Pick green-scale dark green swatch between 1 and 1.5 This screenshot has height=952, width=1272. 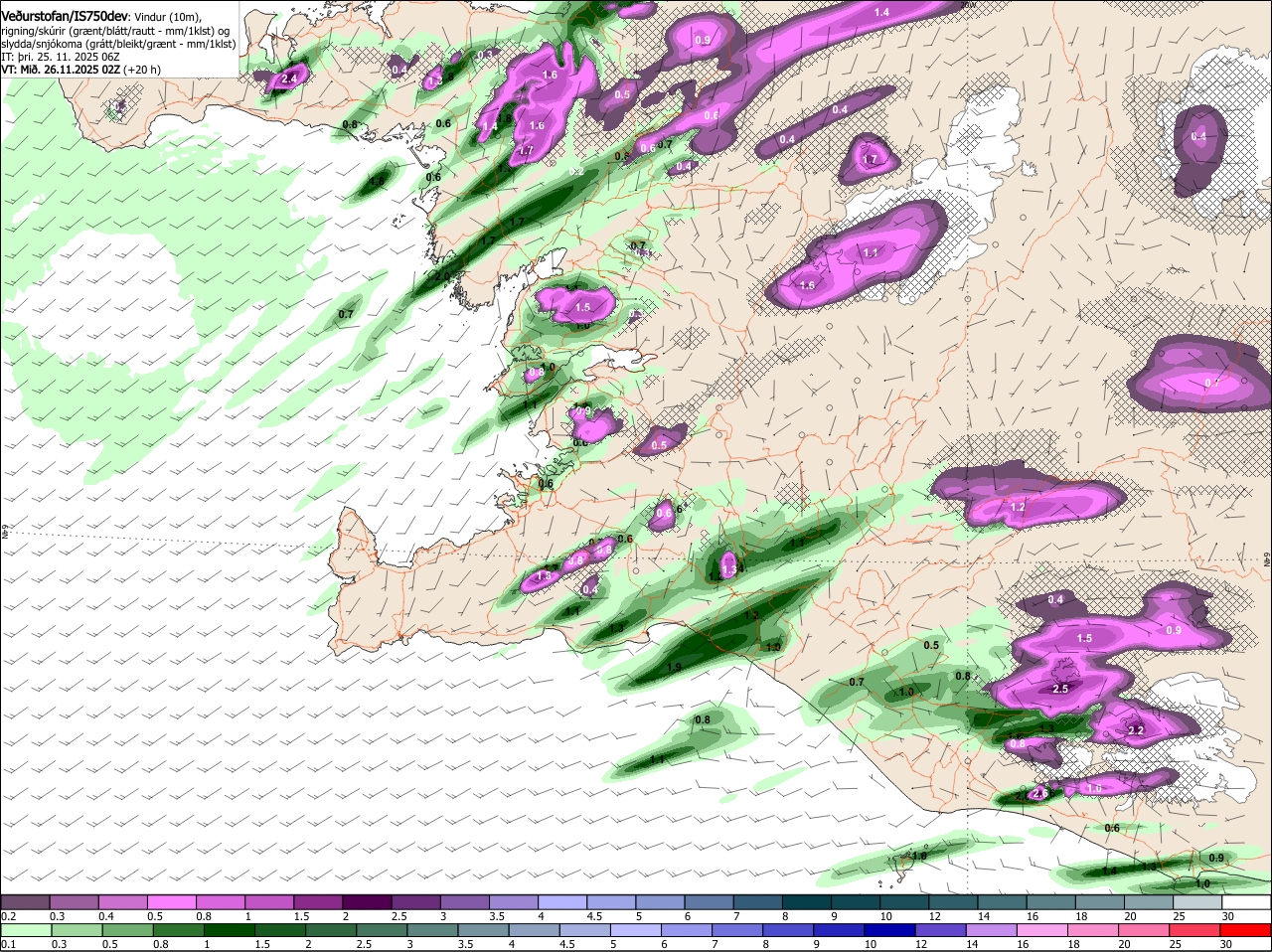(230, 930)
